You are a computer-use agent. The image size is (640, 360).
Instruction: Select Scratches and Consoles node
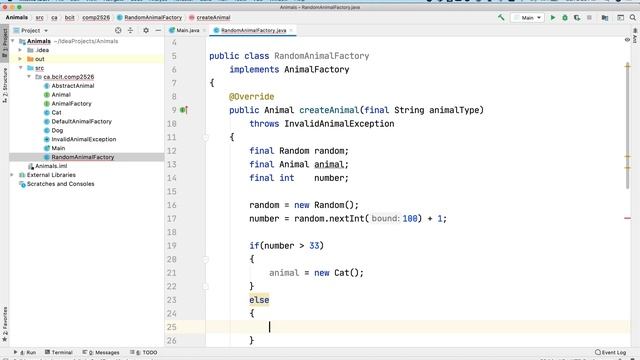(57, 184)
